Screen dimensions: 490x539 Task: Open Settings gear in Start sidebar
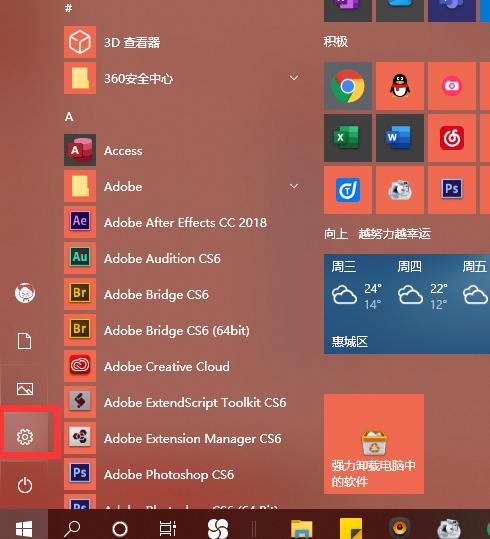pos(25,437)
